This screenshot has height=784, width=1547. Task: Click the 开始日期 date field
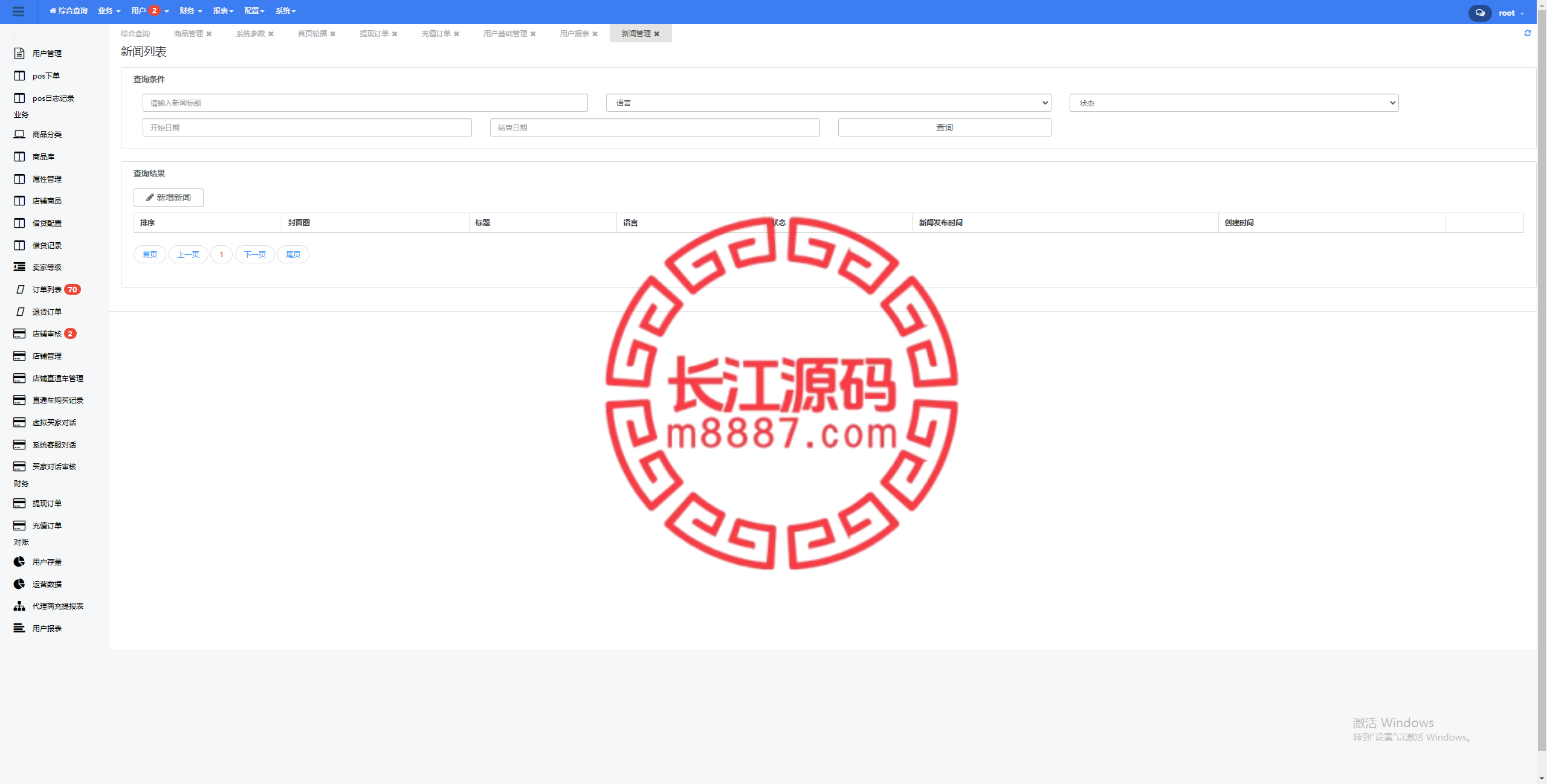click(307, 127)
